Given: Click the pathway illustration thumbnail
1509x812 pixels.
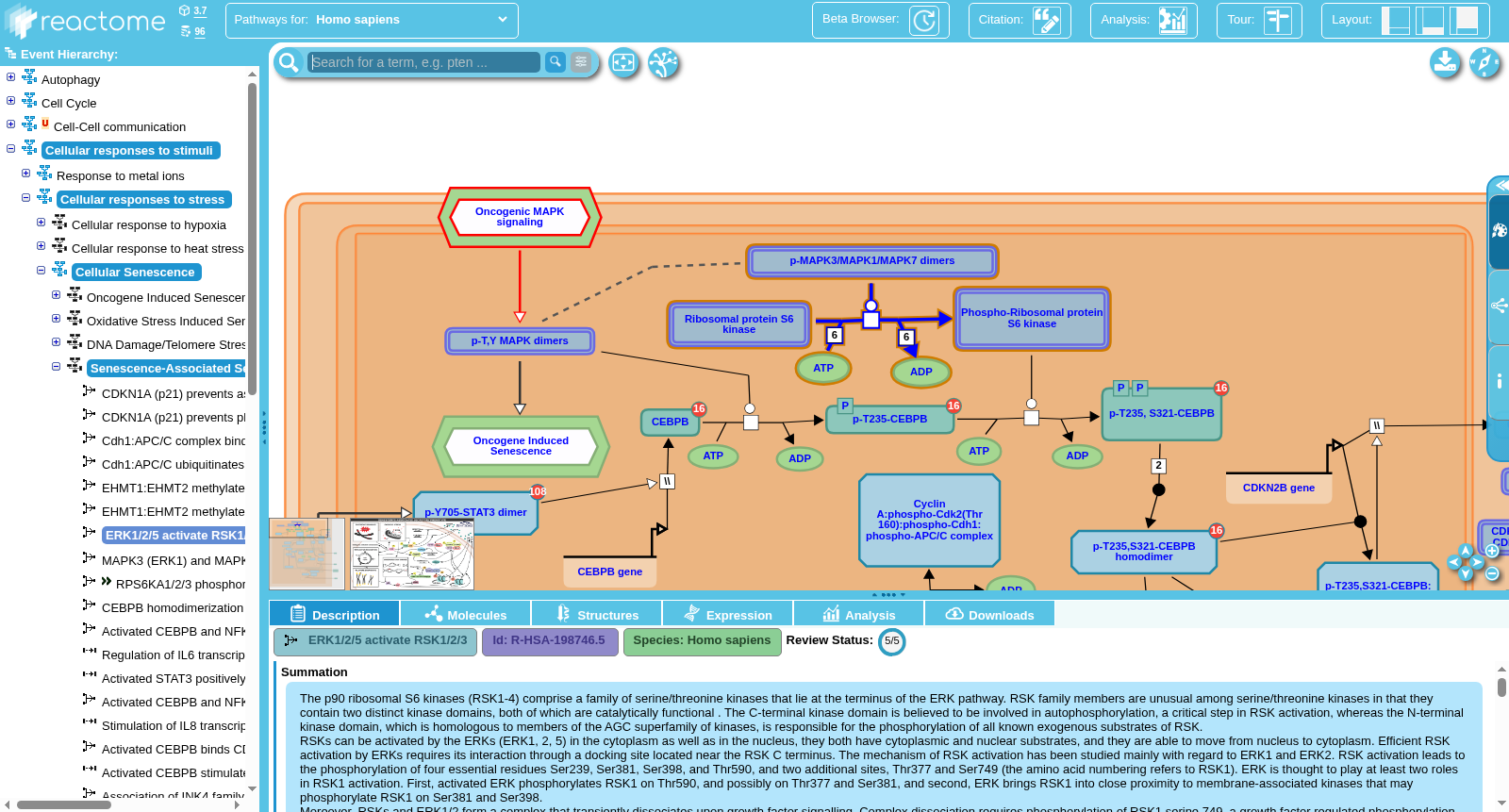Looking at the screenshot, I should [412, 554].
